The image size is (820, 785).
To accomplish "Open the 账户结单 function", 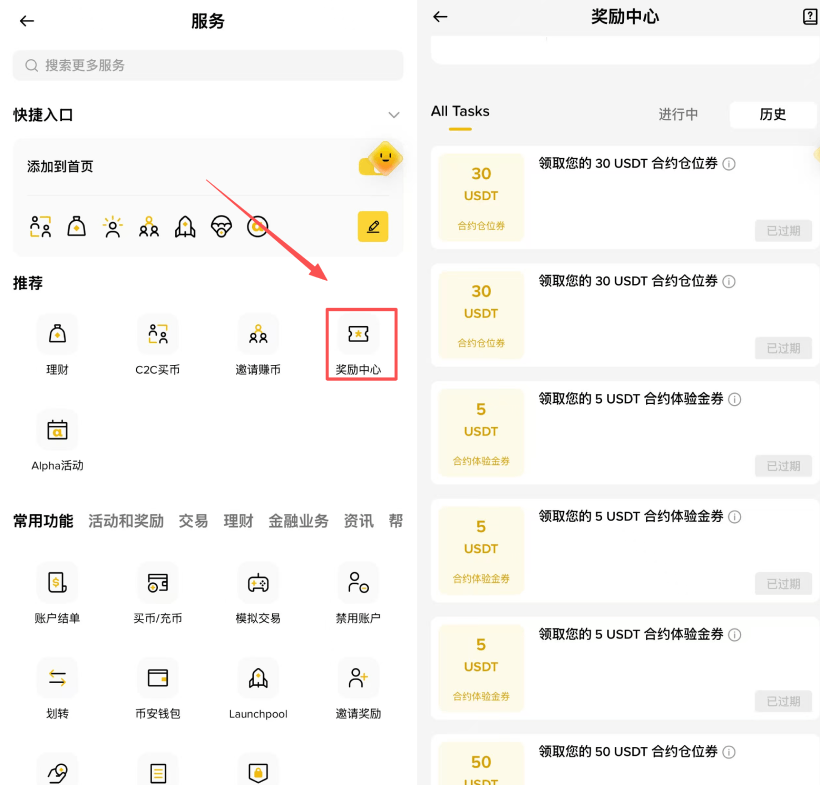I will point(57,593).
